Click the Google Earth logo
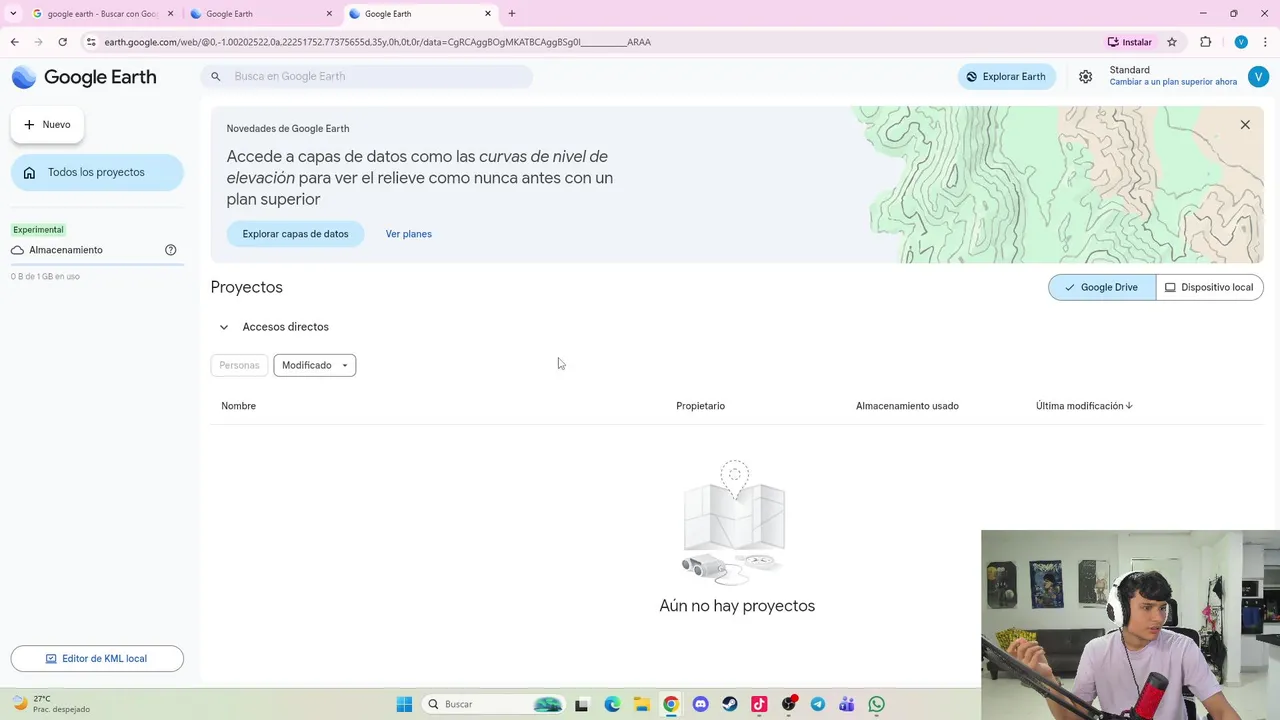The width and height of the screenshot is (1280, 720). (x=84, y=77)
